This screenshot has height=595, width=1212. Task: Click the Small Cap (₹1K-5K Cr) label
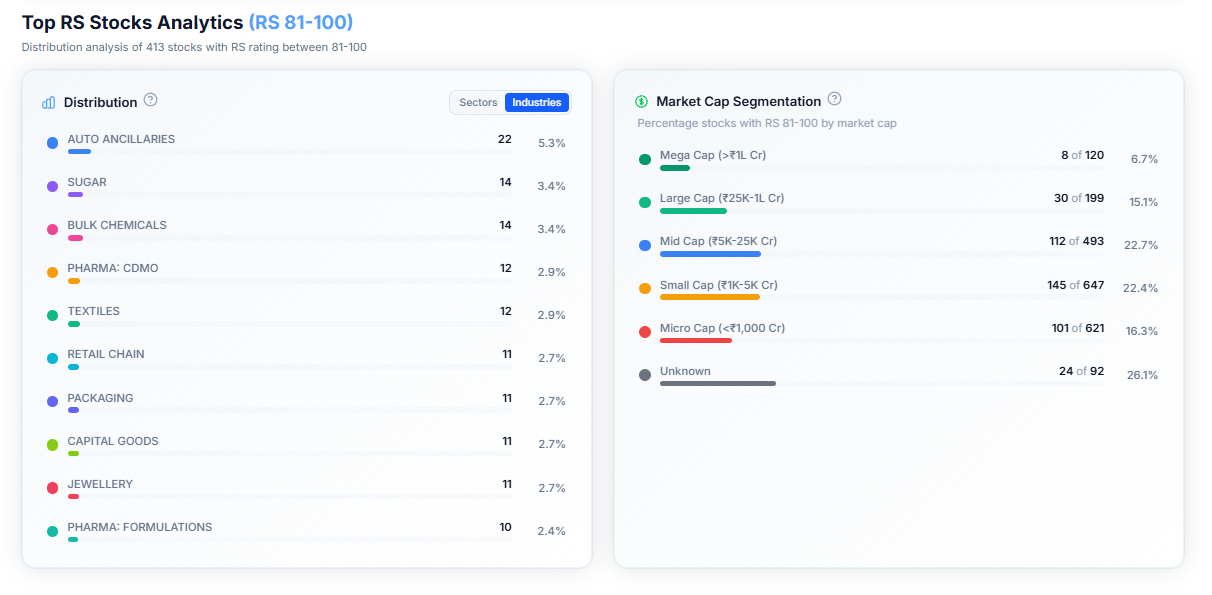[719, 285]
